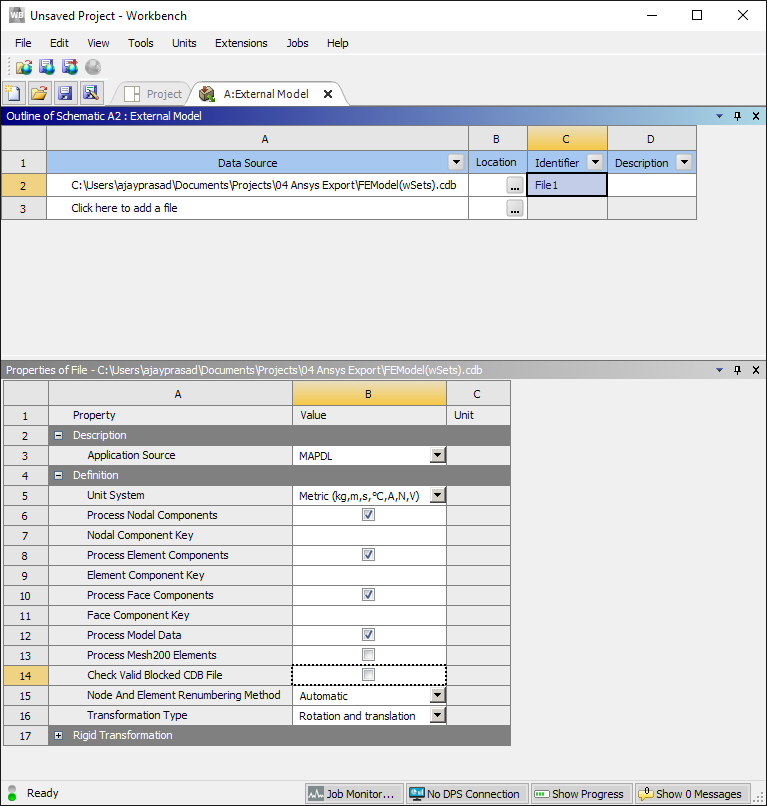Click the Nodal Component Key value field
Image resolution: width=767 pixels, height=806 pixels.
(369, 535)
